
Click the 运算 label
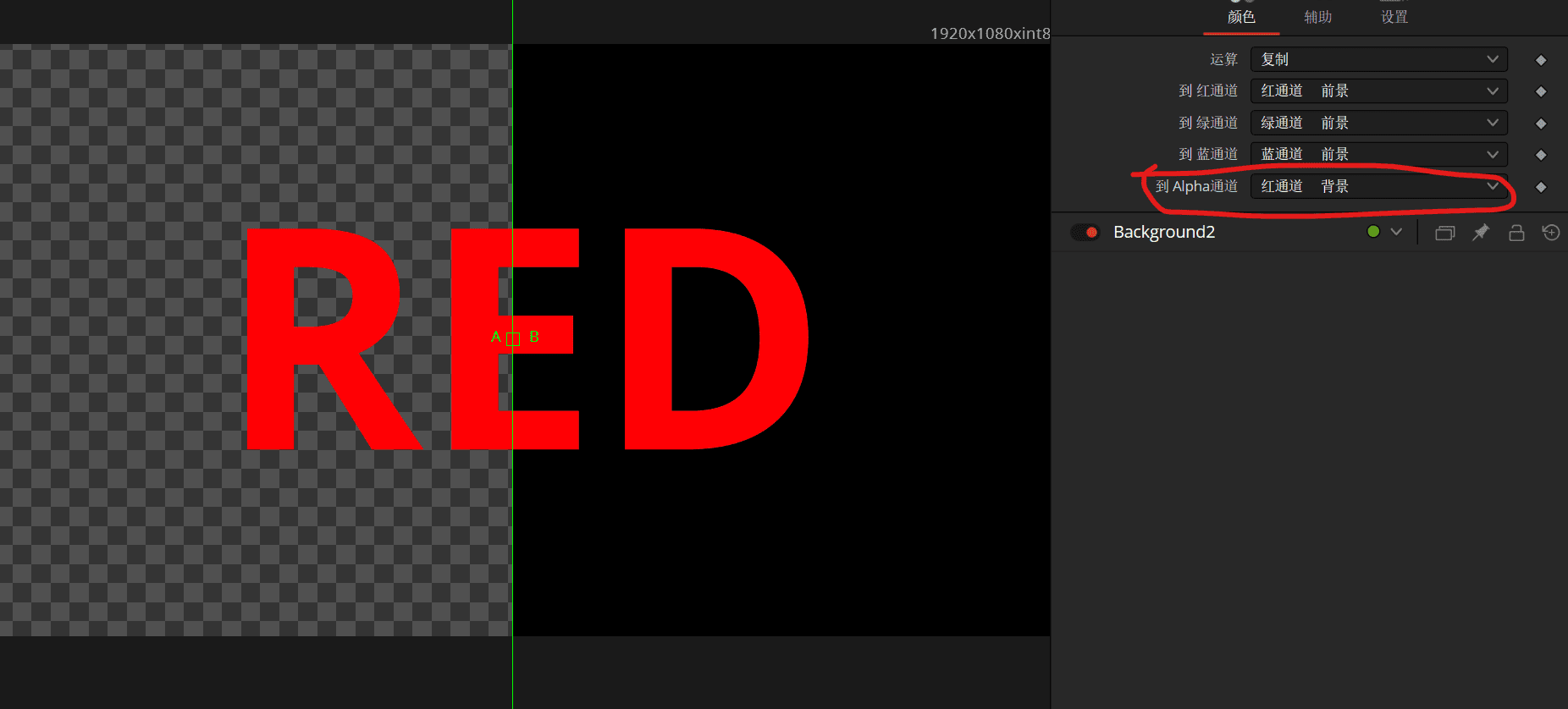pos(1223,59)
